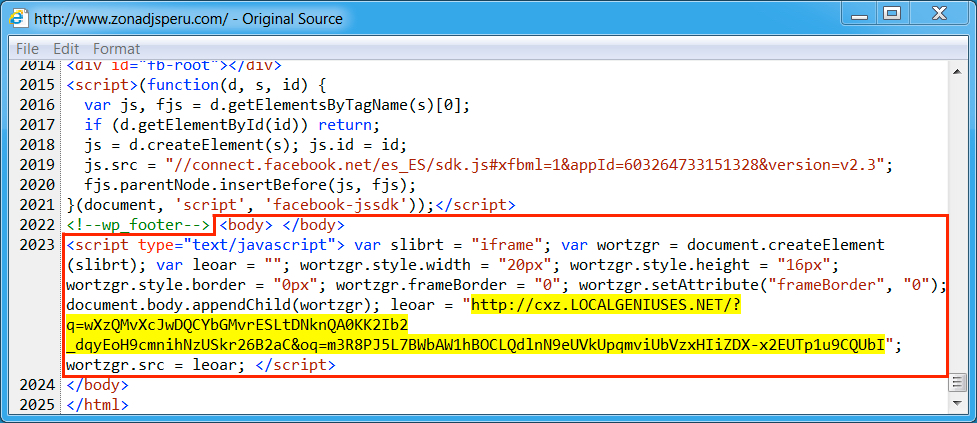Click document.body.appendChild(wortzgr) statement
The image size is (977, 423).
click(x=224, y=305)
